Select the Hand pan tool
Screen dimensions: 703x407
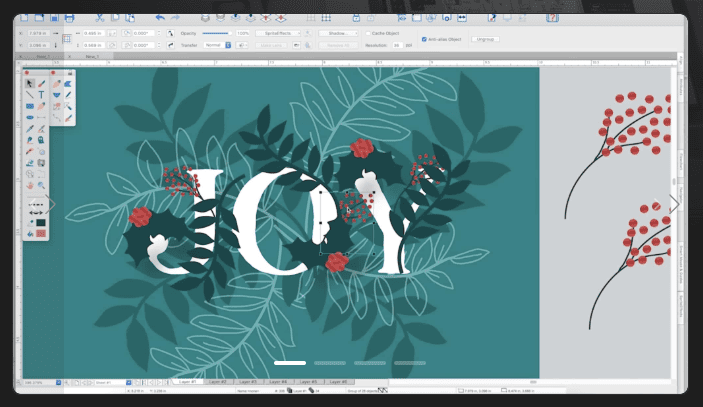pyautogui.click(x=30, y=185)
